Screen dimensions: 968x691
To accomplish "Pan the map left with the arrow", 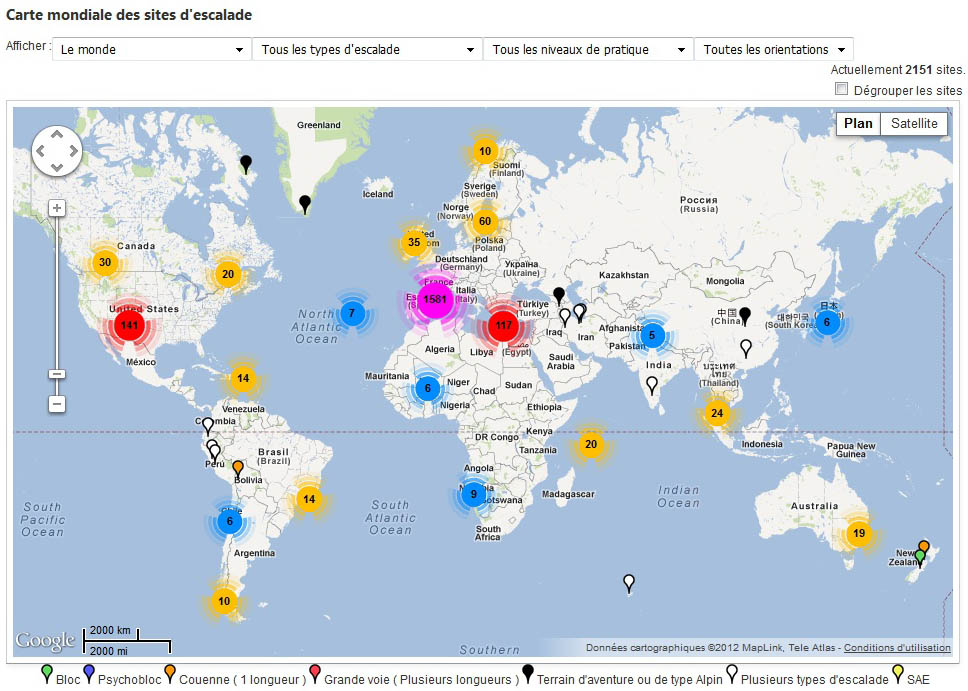I will pyautogui.click(x=41, y=151).
